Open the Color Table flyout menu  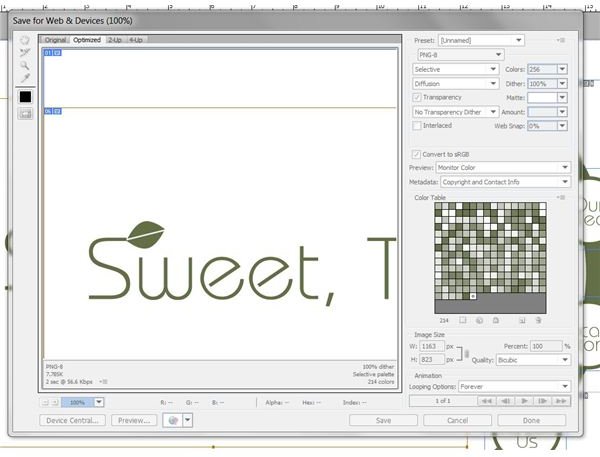coord(561,197)
